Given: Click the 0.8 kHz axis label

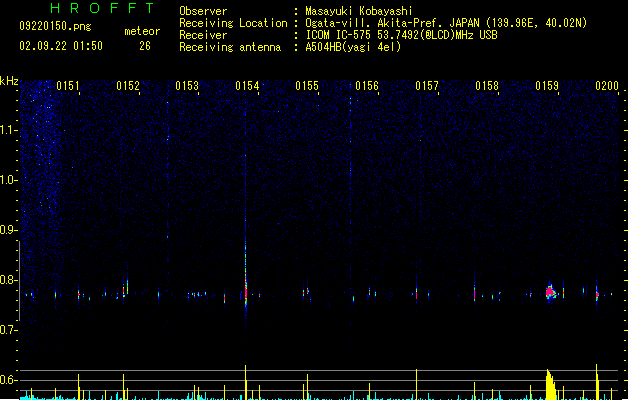Looking at the screenshot, I should pyautogui.click(x=8, y=280).
